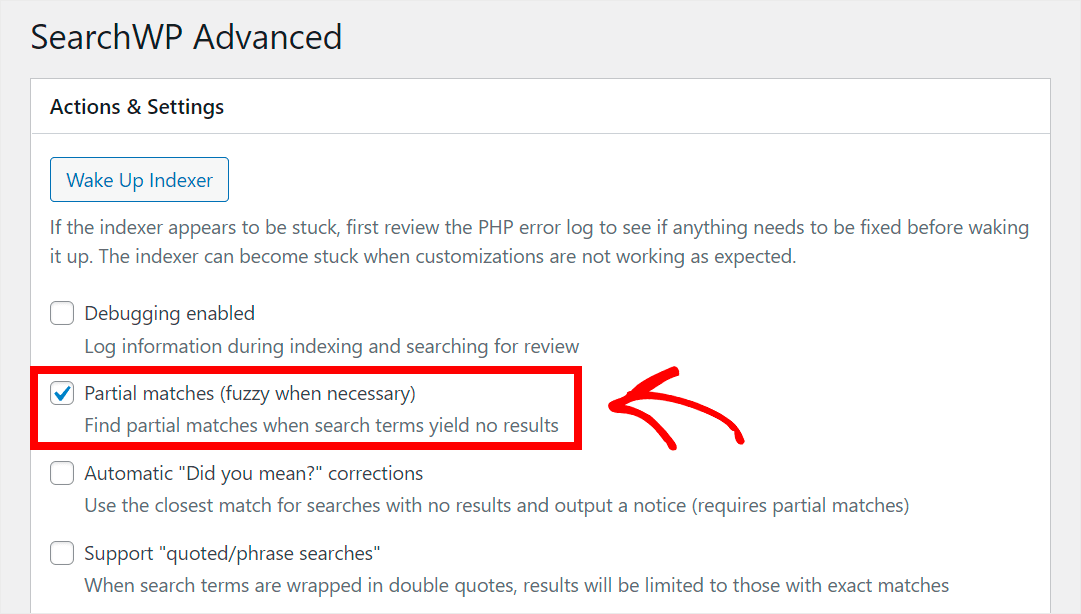Click the Wake Up Indexer button
Image resolution: width=1081 pixels, height=614 pixels.
pos(139,179)
